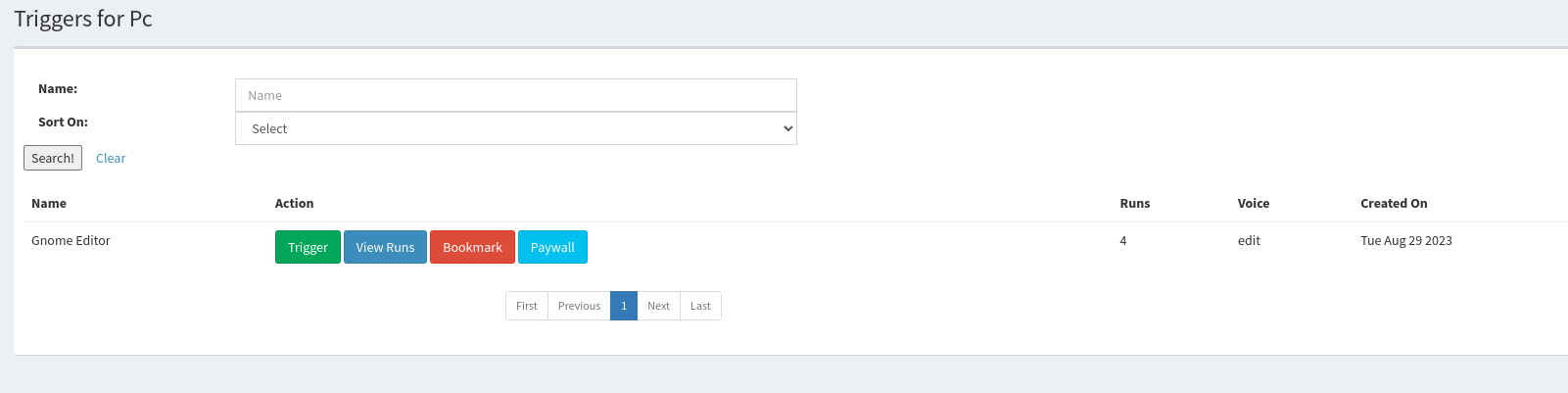This screenshot has width=1568, height=393.
Task: Click the green Trigger button
Action: [308, 247]
